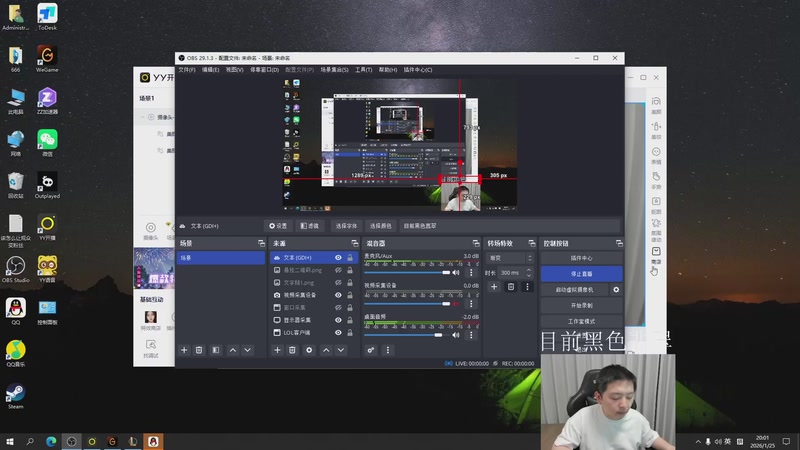Image resolution: width=800 pixels, height=450 pixels.
Task: Open source properties gear in Sources panel
Action: click(309, 350)
